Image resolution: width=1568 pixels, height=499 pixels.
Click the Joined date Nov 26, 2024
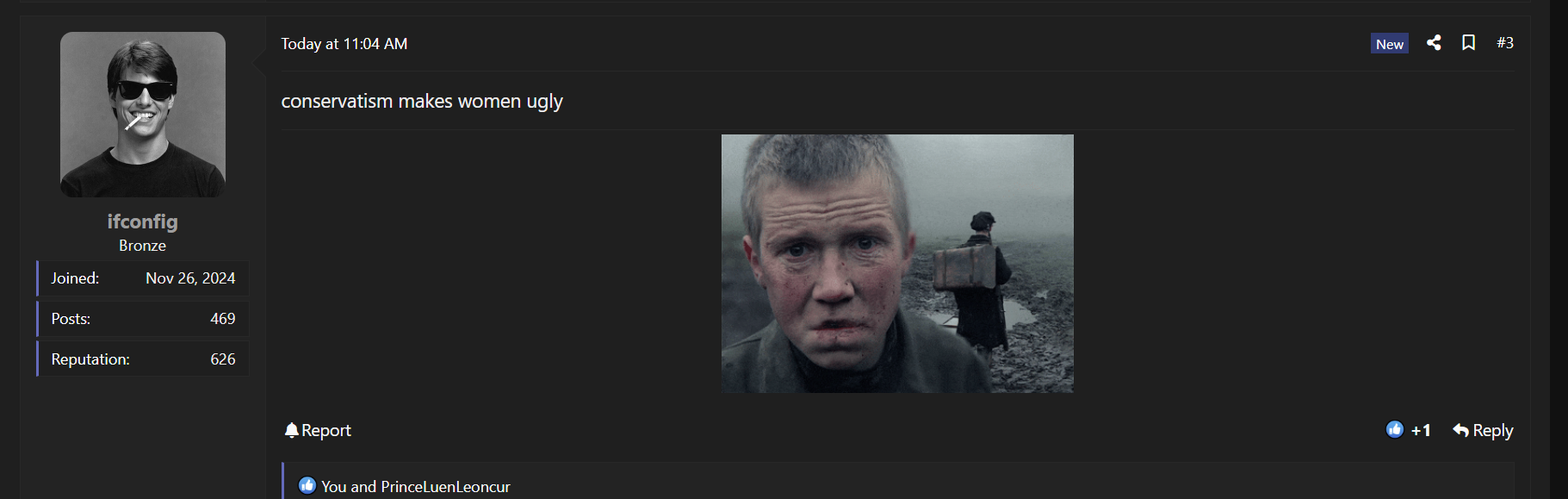[x=190, y=278]
